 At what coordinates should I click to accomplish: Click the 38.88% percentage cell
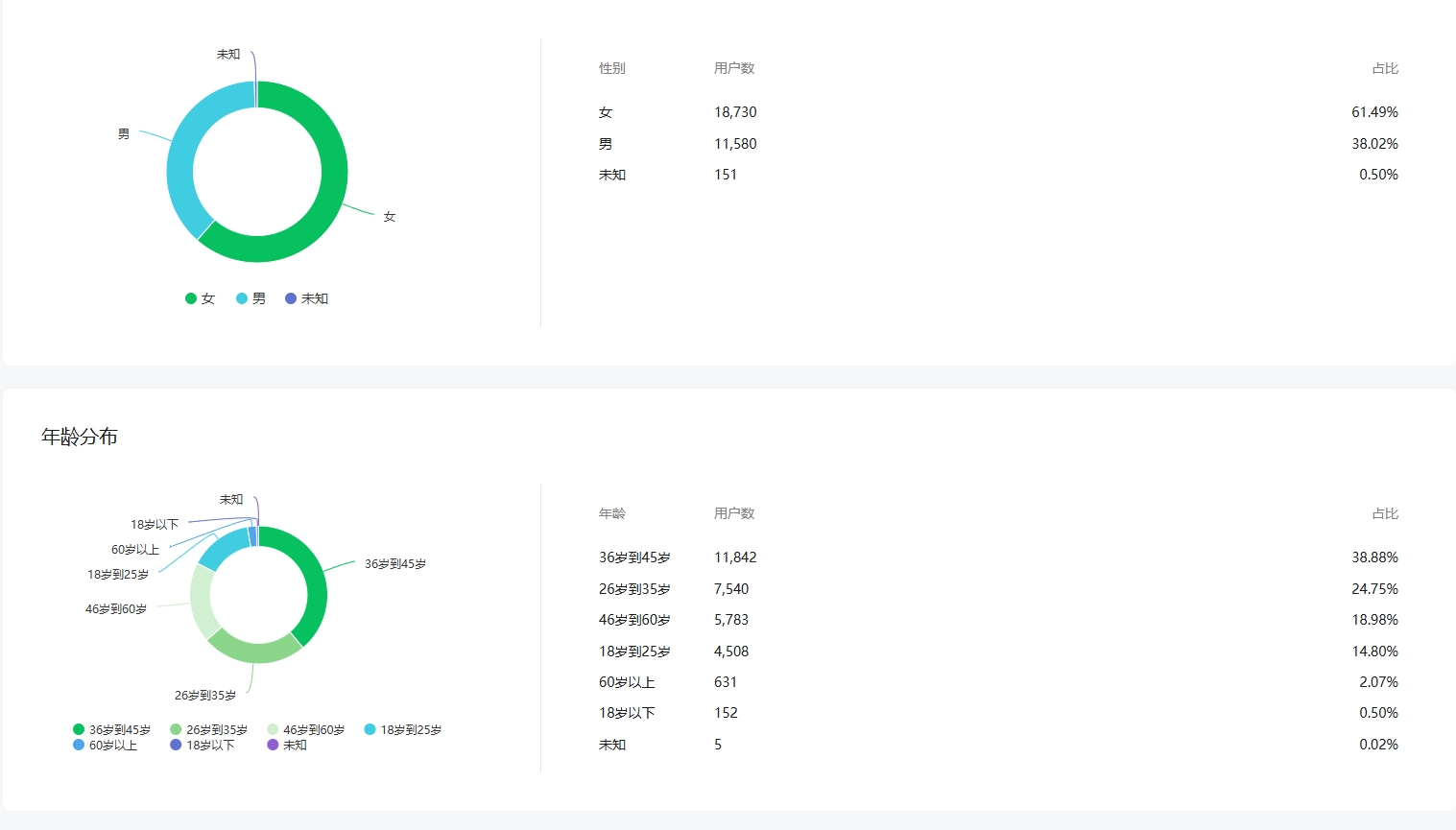tap(1374, 557)
